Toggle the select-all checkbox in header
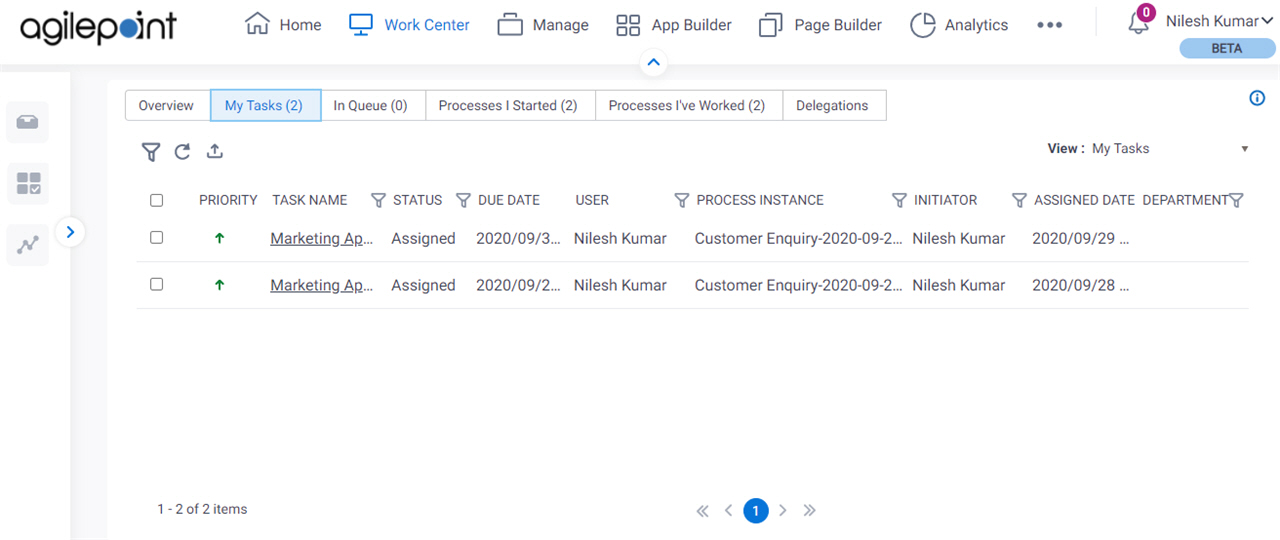The width and height of the screenshot is (1280, 540). [x=156, y=200]
